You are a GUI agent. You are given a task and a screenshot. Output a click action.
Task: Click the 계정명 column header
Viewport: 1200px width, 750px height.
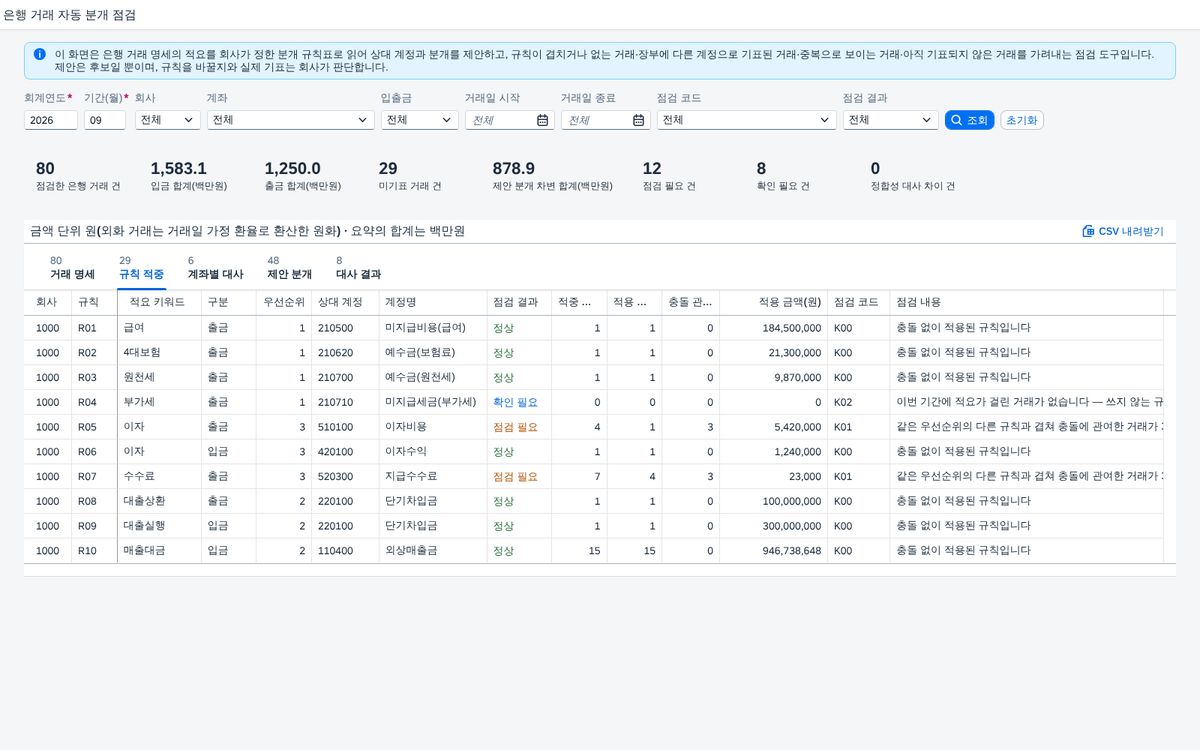point(433,302)
